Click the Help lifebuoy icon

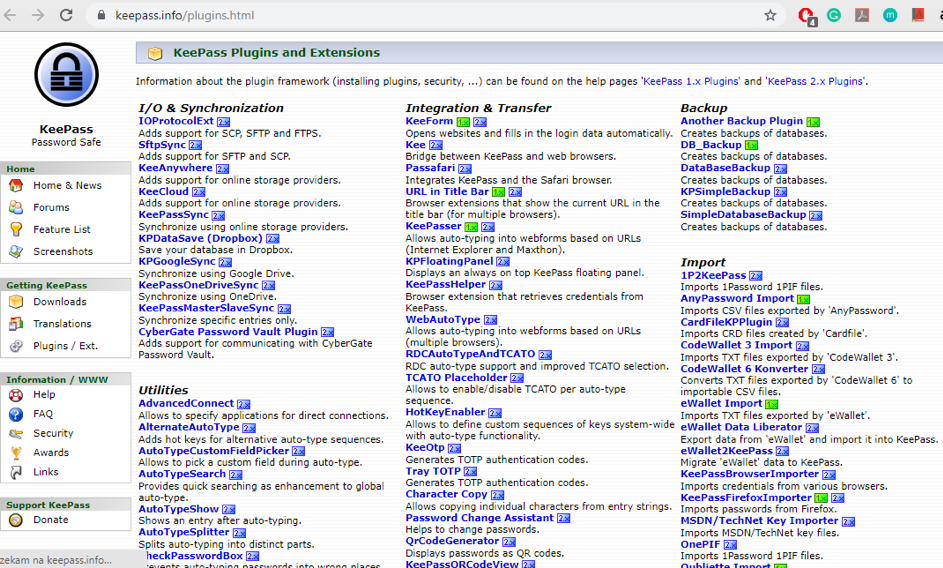pos(16,395)
